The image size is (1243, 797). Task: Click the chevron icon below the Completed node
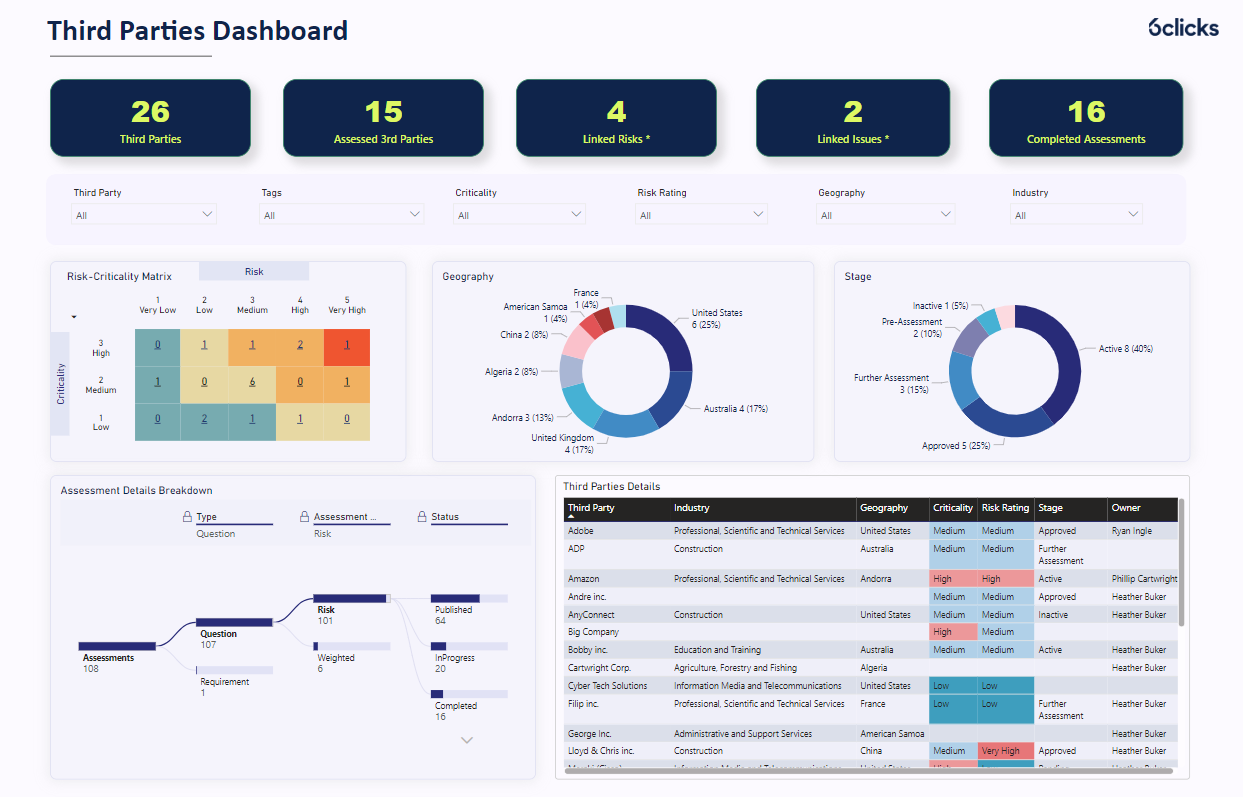(x=466, y=739)
